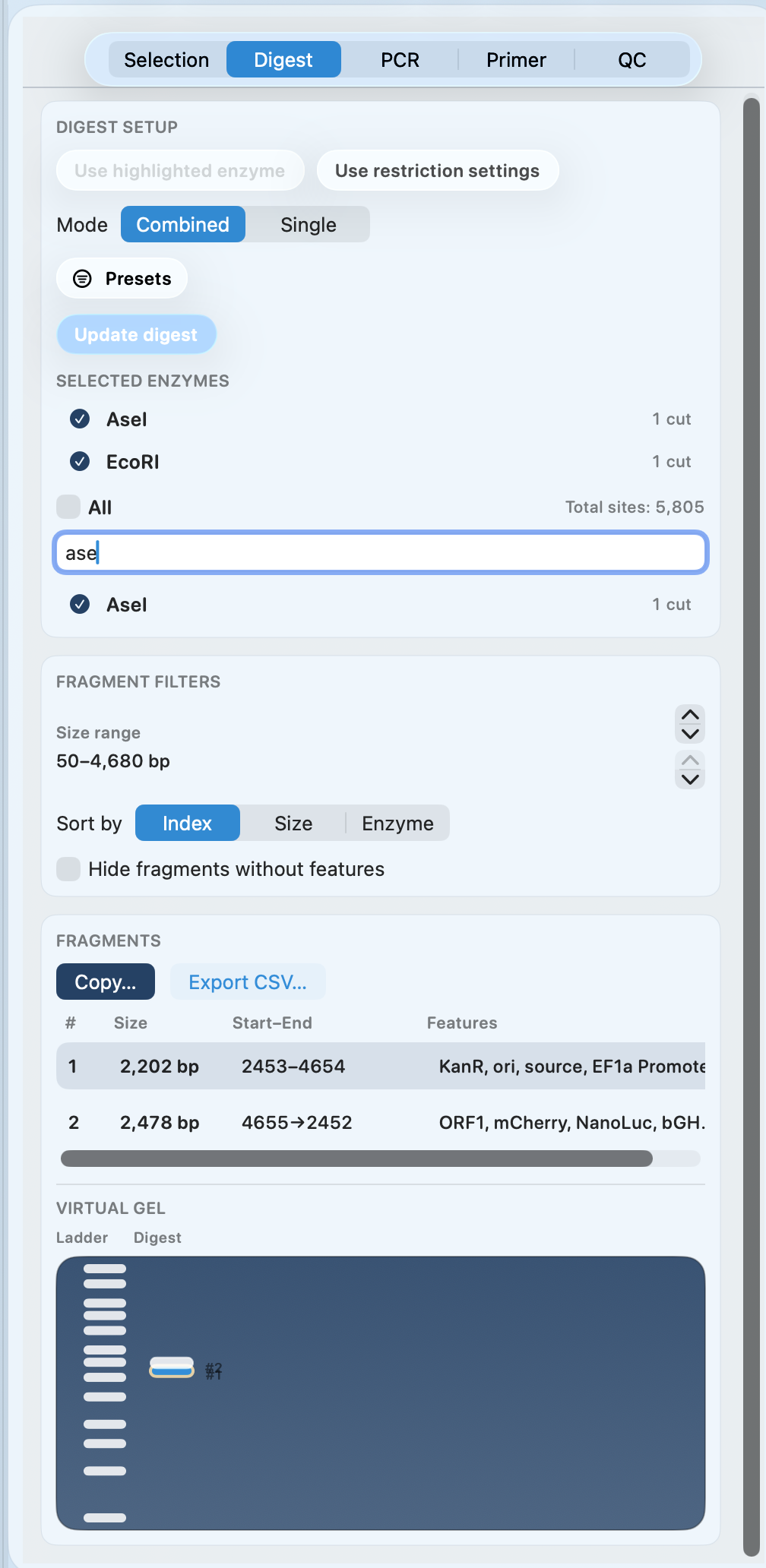766x1568 pixels.
Task: Enable the All enzymes checkbox
Action: [x=68, y=507]
